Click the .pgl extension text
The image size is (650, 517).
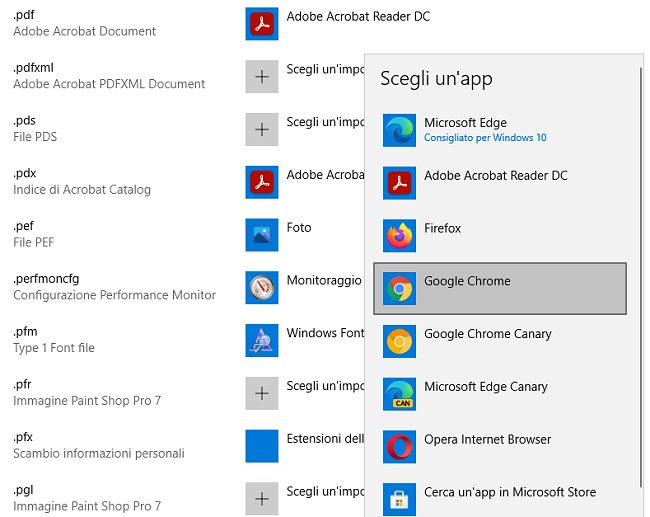[23, 490]
